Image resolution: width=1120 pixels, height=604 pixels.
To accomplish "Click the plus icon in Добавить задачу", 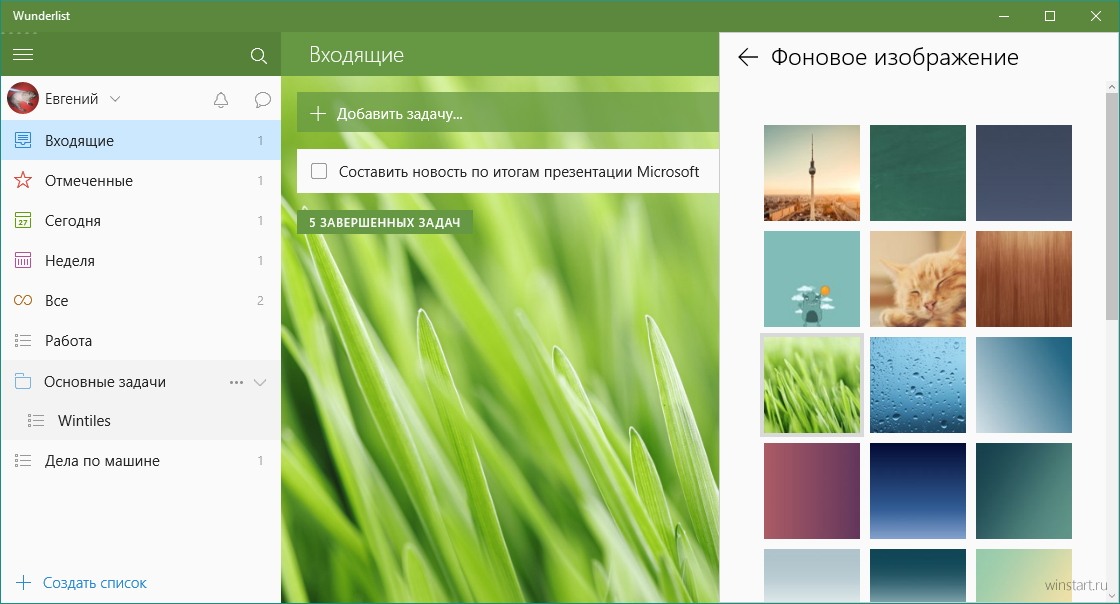I will (318, 114).
